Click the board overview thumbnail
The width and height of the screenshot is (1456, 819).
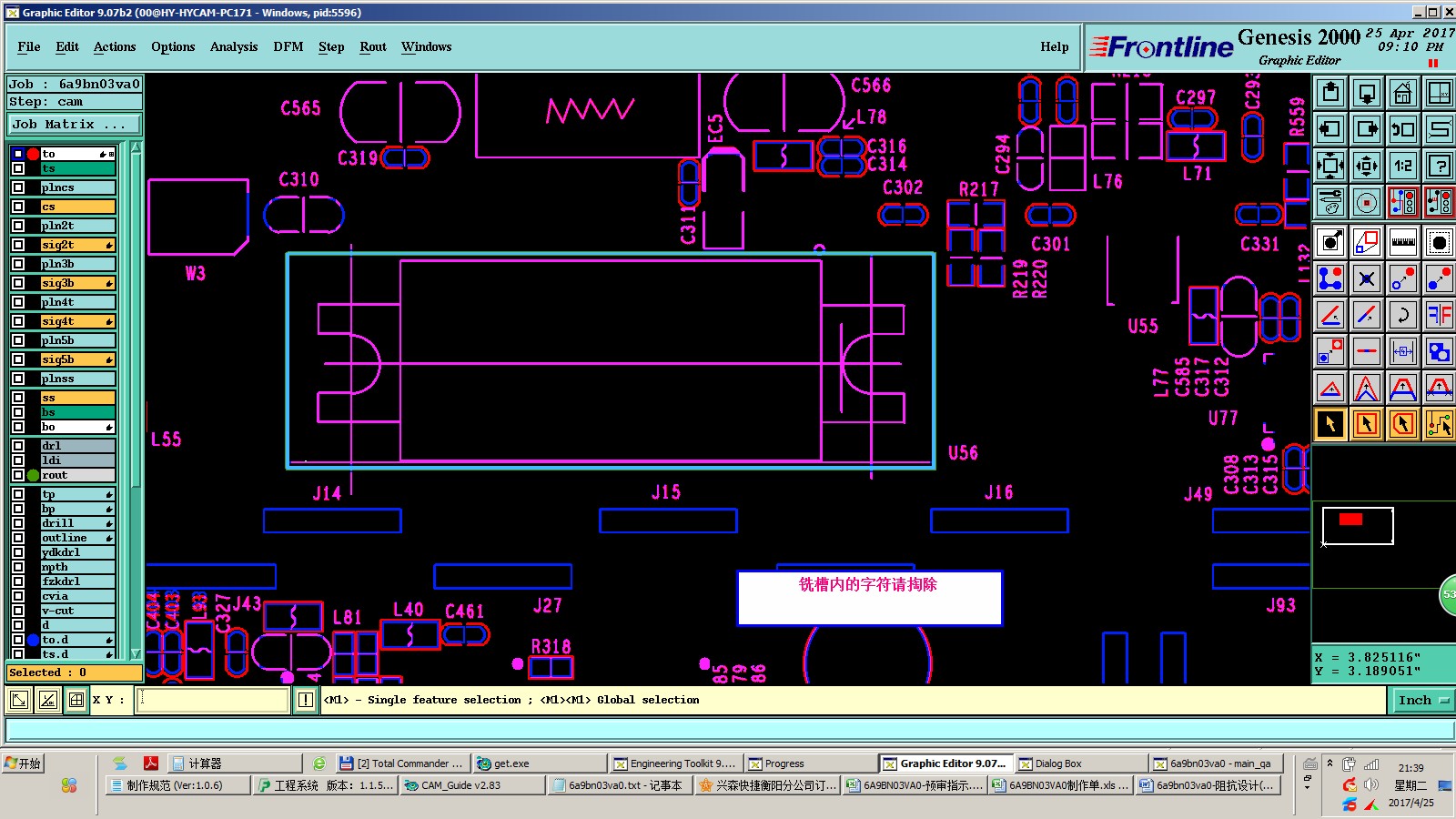coord(1358,526)
